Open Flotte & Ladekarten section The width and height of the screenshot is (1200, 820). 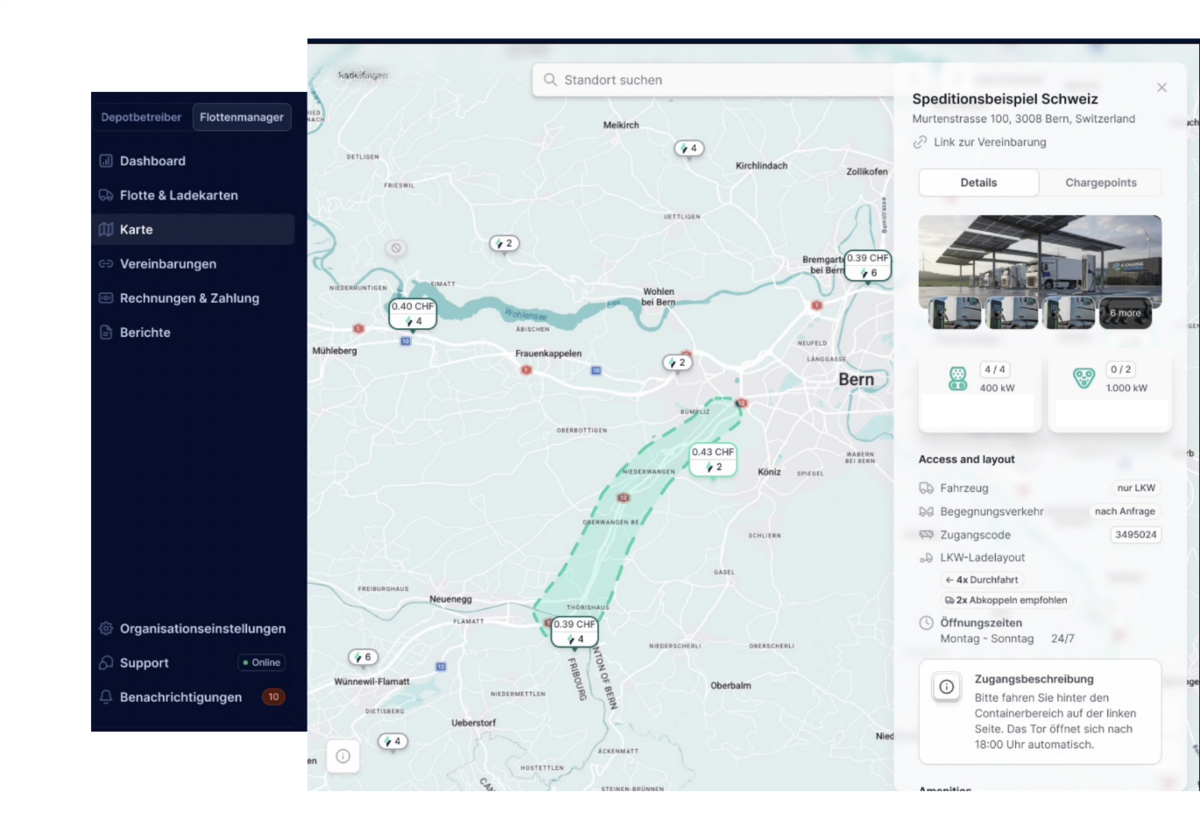pos(178,195)
